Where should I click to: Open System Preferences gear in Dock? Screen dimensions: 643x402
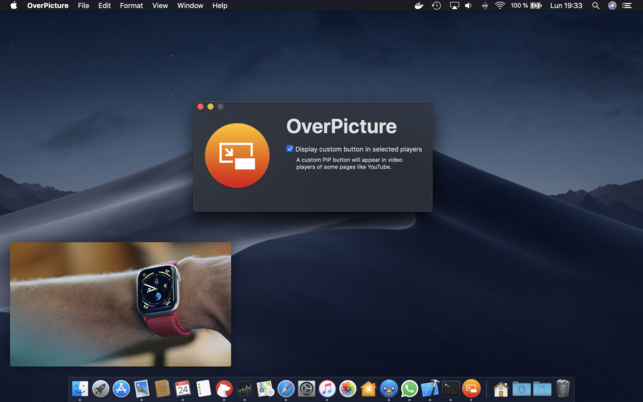(306, 388)
